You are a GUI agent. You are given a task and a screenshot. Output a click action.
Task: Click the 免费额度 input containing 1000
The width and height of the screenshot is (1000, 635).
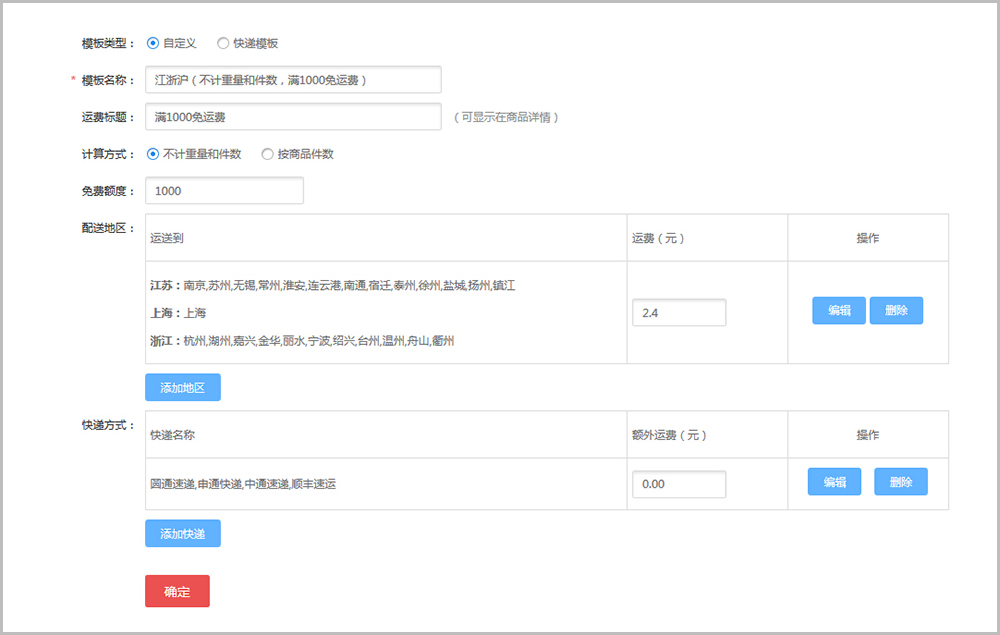(224, 191)
